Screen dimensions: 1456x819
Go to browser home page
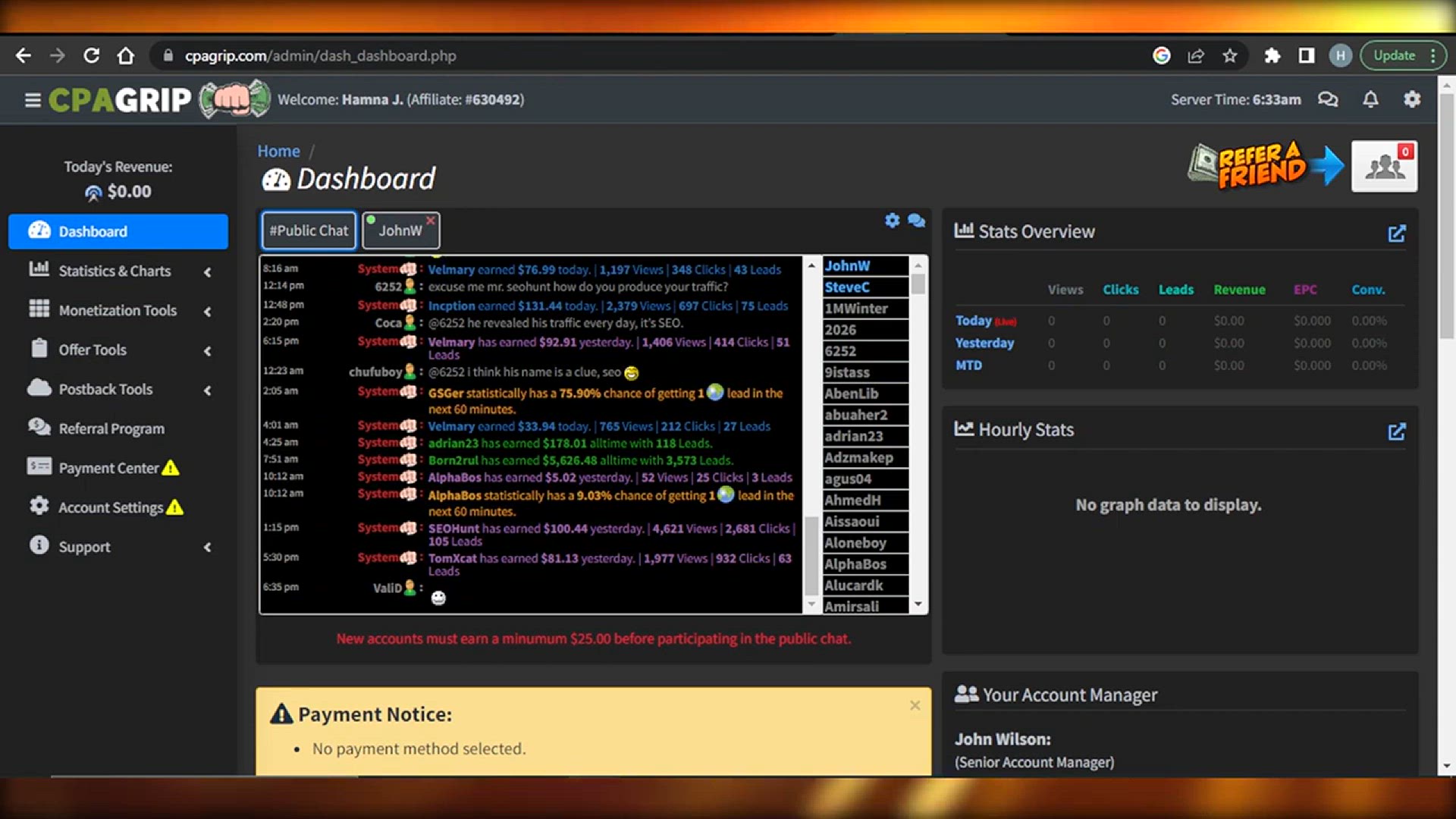click(x=126, y=55)
